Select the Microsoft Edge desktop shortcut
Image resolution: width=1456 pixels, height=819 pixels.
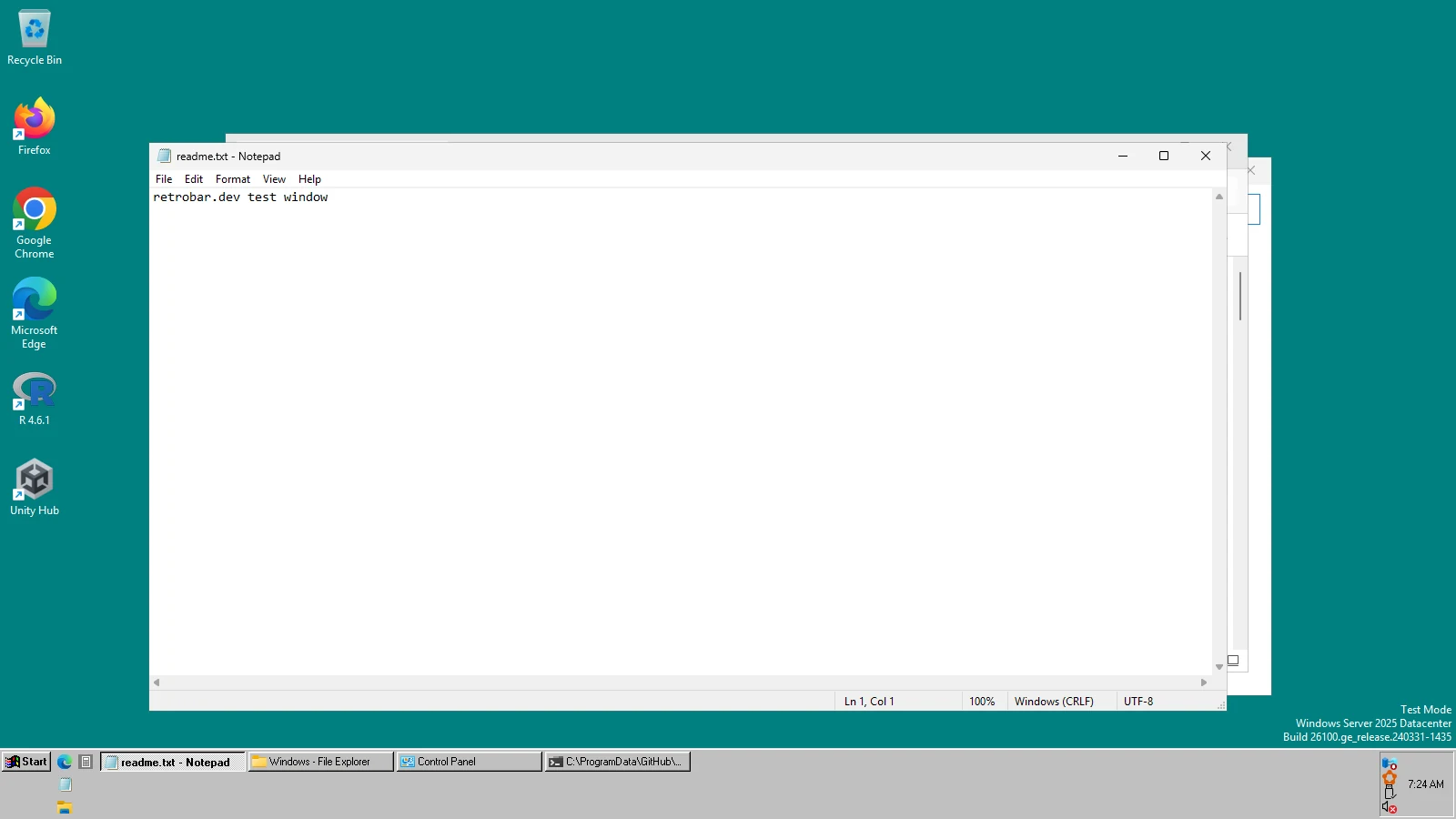35,314
